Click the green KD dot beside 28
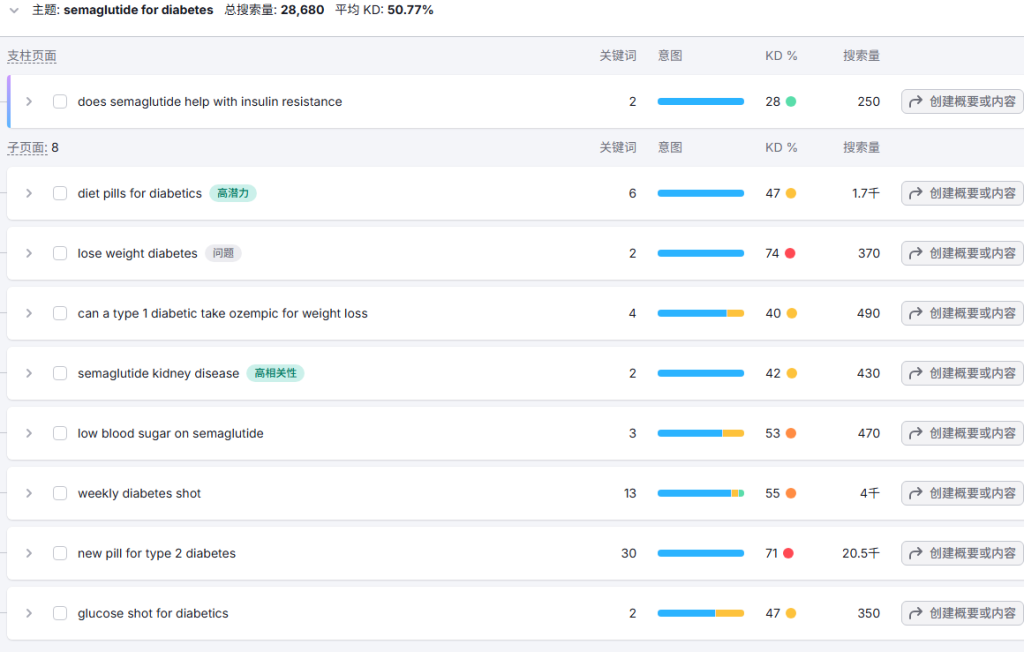Image resolution: width=1024 pixels, height=652 pixels. click(791, 101)
